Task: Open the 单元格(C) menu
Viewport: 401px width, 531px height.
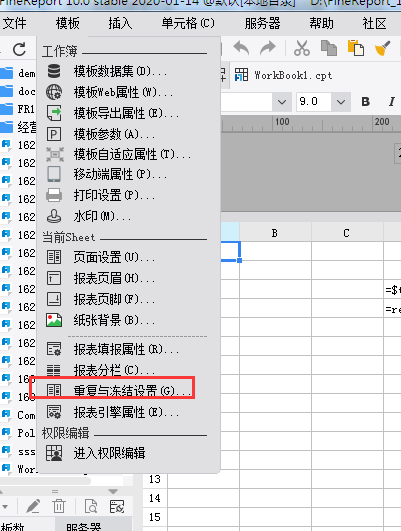Action: (x=188, y=24)
